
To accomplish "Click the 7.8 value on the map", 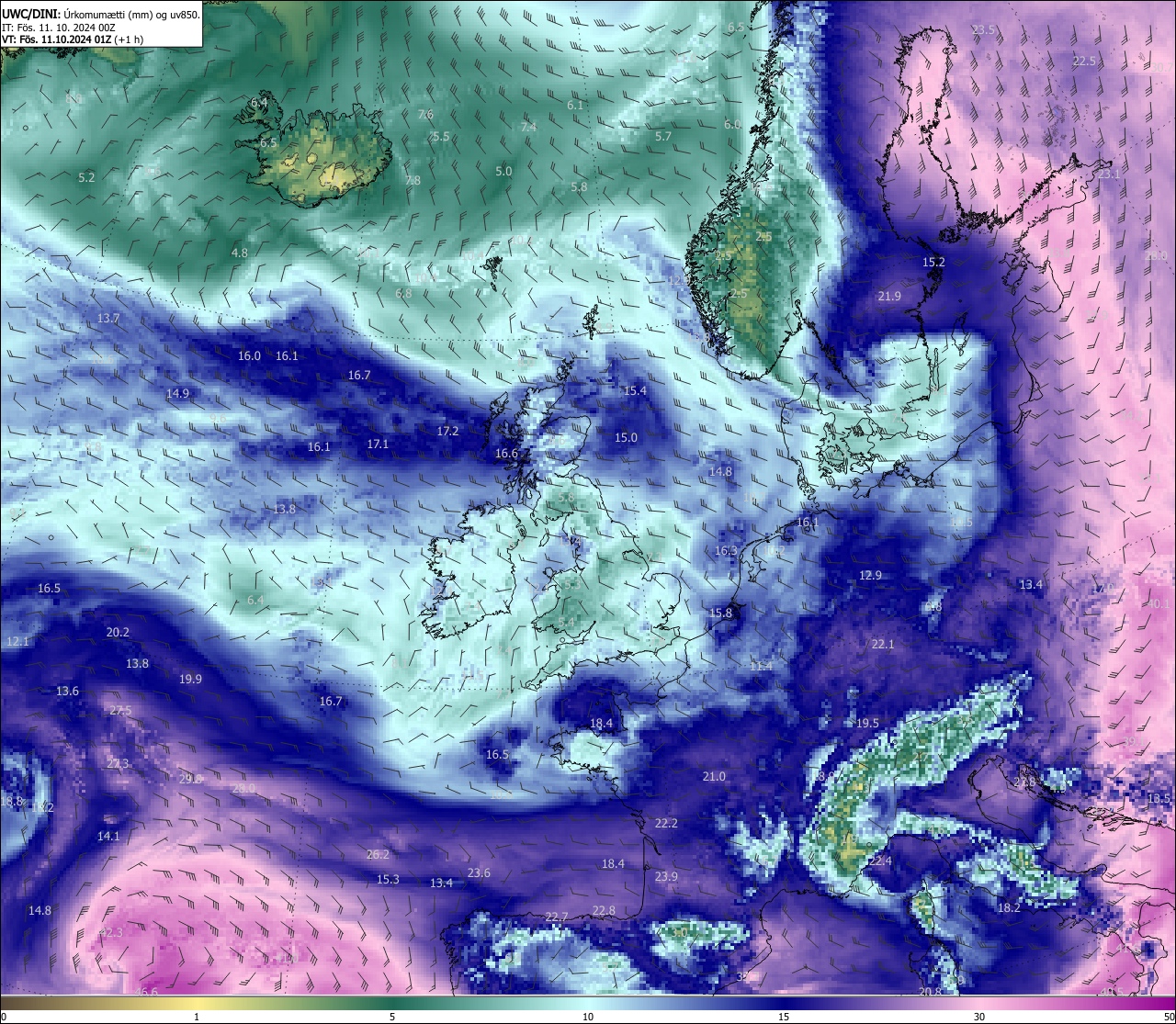I will tap(413, 180).
